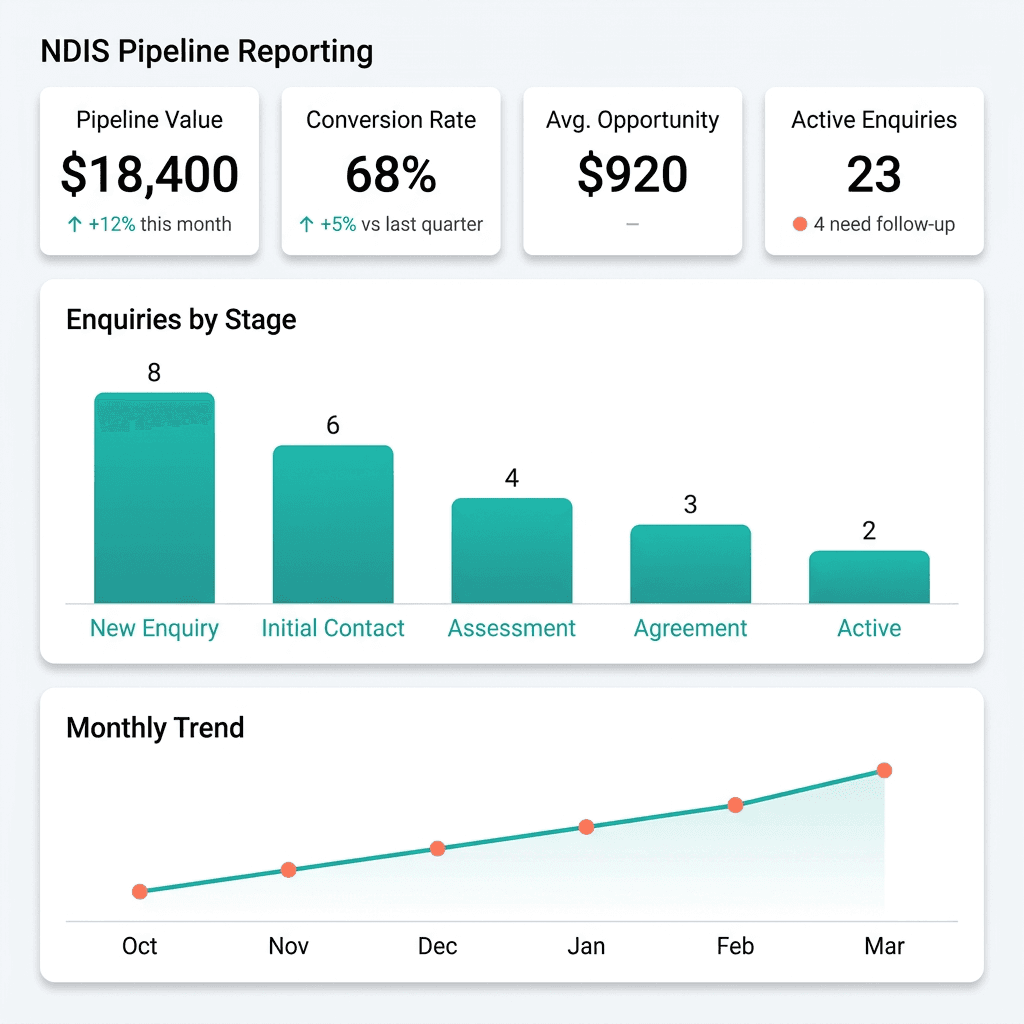Click the Jan label on the trend axis
This screenshot has width=1024, height=1024.
[x=586, y=946]
